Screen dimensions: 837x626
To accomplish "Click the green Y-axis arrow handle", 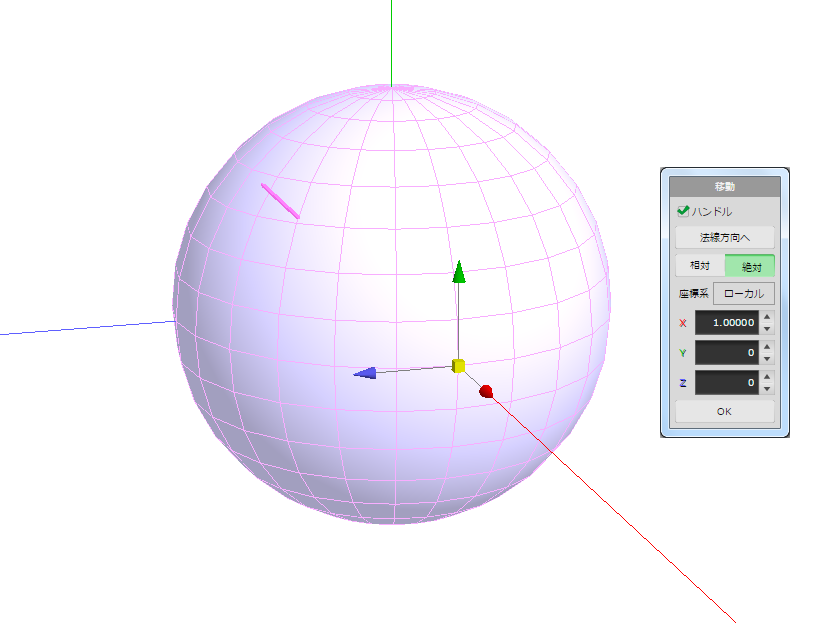I will [458, 273].
